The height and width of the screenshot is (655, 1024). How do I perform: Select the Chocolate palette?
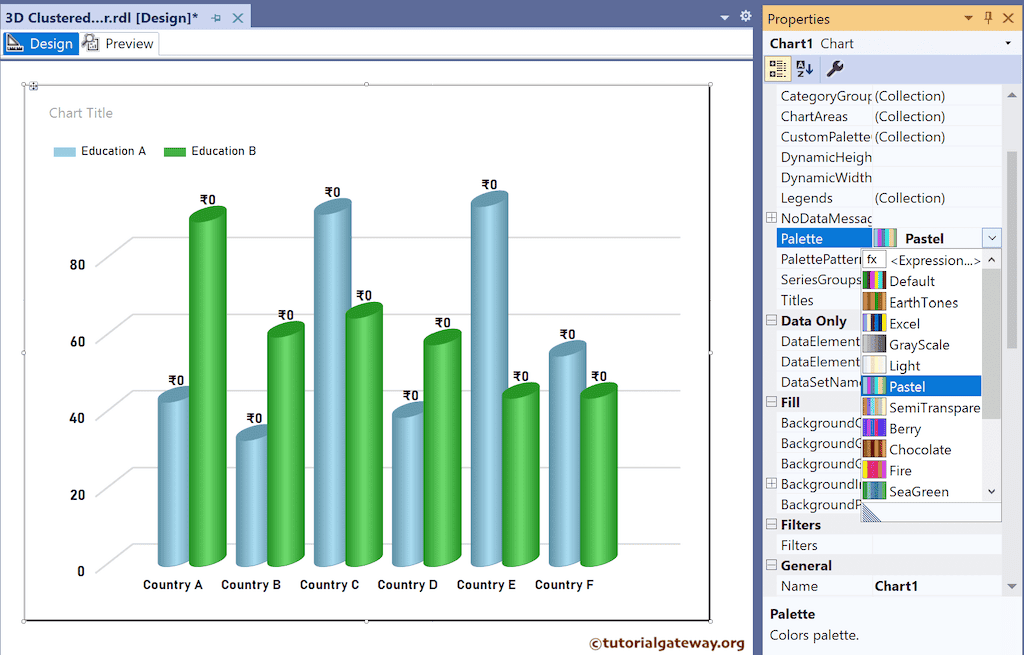tap(921, 449)
